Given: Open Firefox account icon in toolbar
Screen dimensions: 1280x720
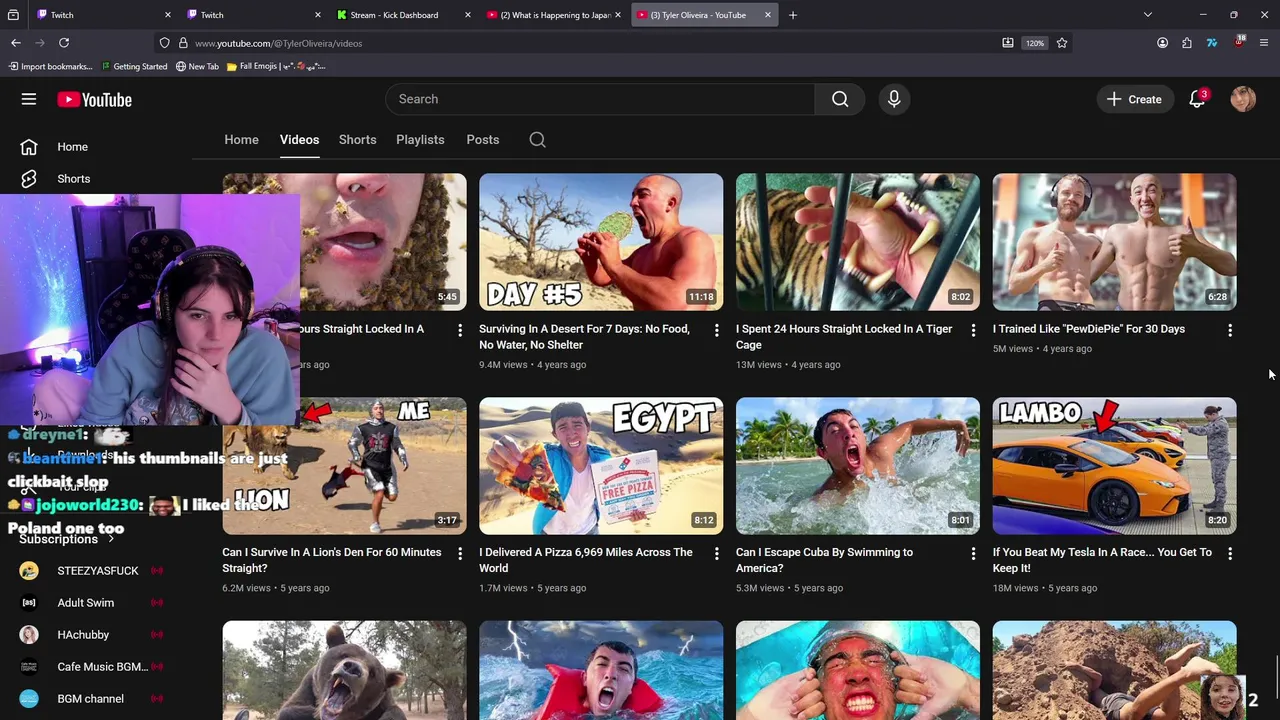Looking at the screenshot, I should (x=1162, y=43).
